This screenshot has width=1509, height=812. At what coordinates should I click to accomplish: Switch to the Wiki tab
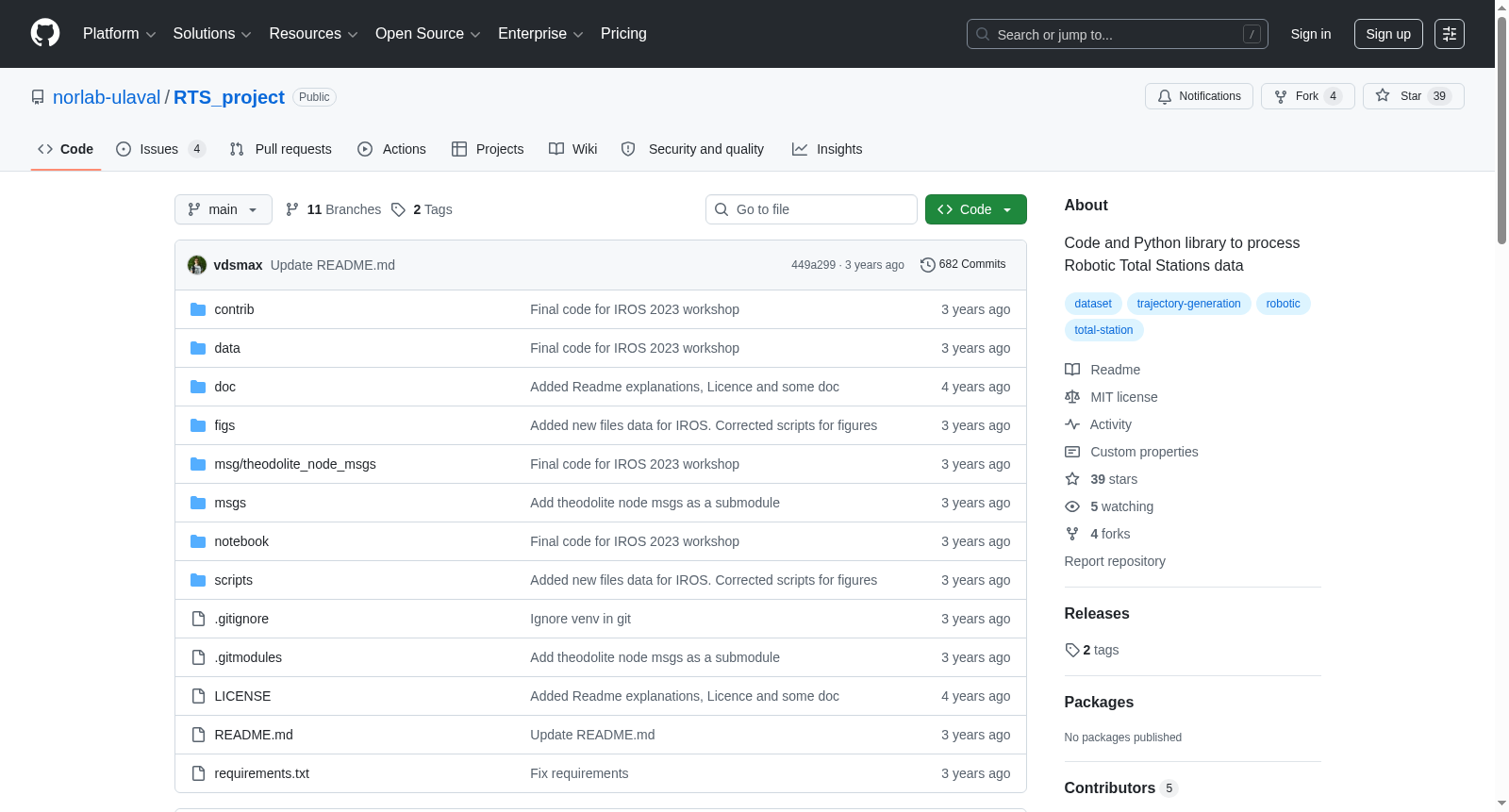[x=573, y=149]
